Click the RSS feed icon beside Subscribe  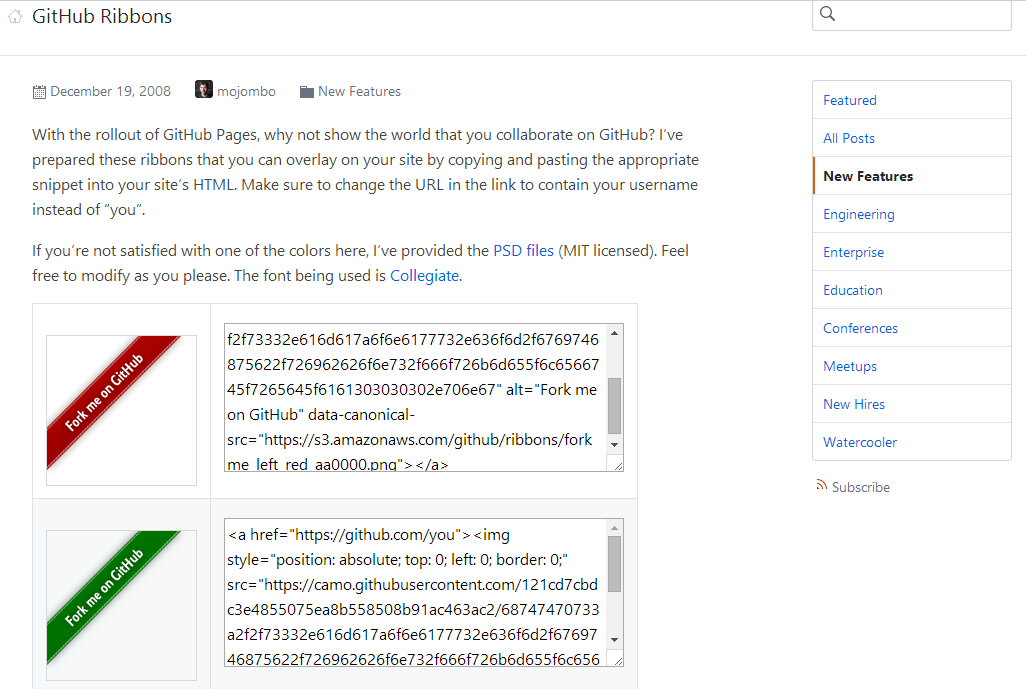pyautogui.click(x=821, y=485)
